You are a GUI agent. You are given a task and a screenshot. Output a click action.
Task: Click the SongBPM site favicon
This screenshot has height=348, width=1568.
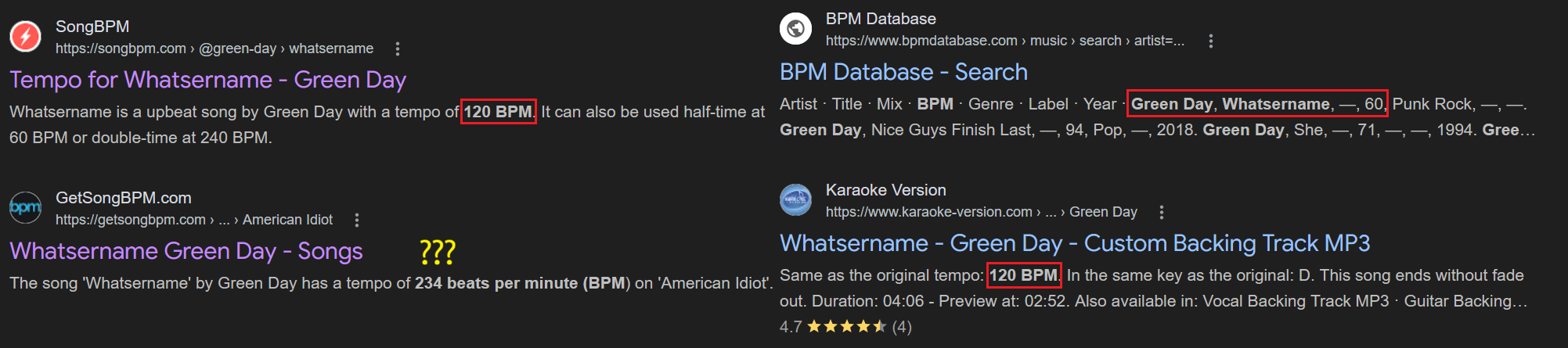click(25, 37)
